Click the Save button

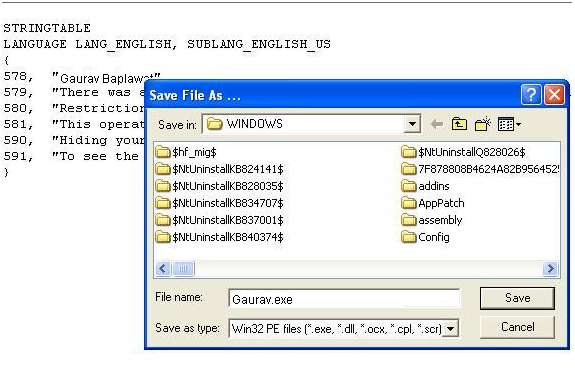pos(517,298)
